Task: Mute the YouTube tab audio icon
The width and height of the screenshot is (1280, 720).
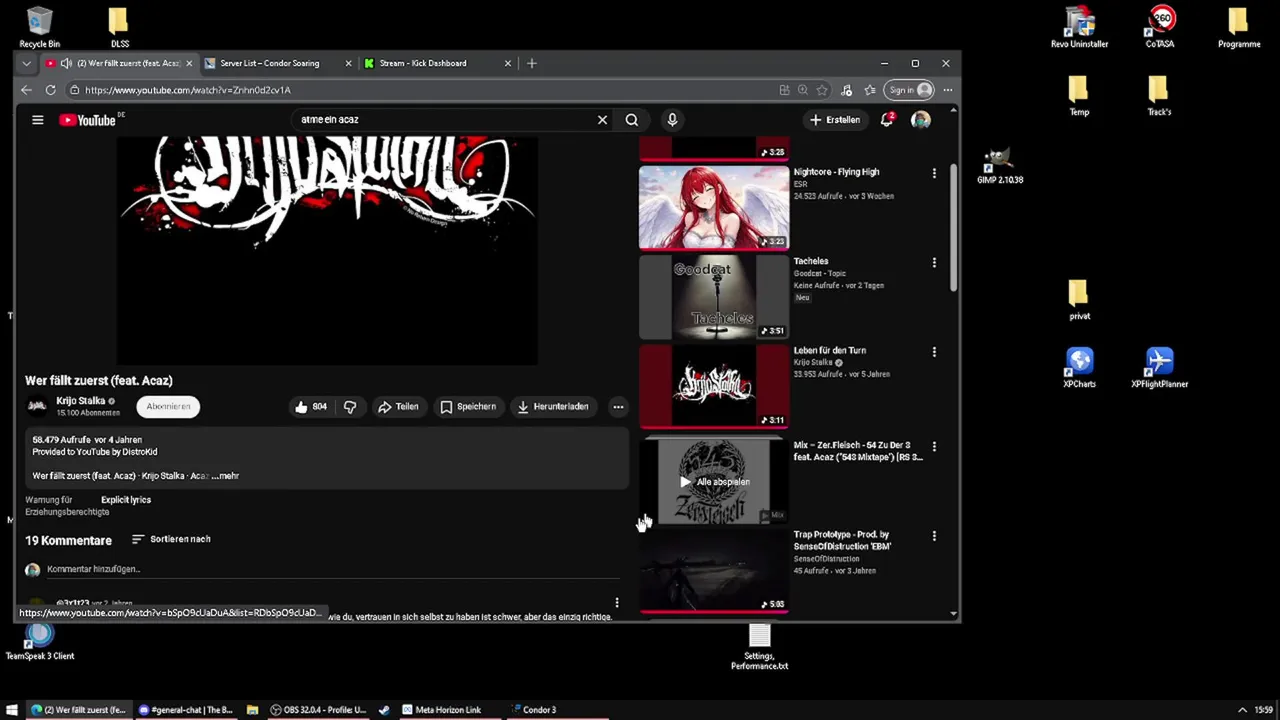Action: pos(66,63)
